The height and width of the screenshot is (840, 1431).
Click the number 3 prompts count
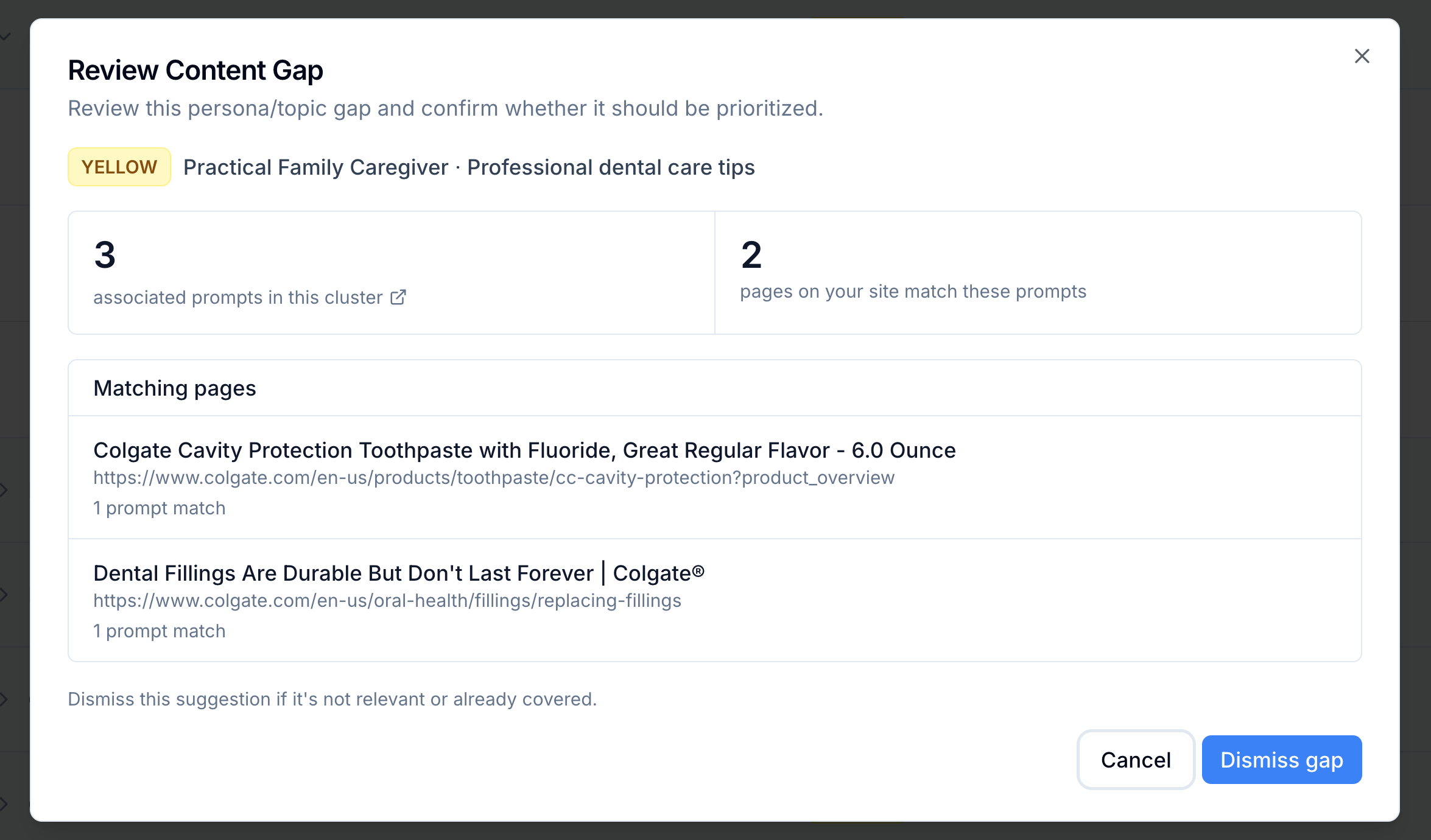coord(105,254)
